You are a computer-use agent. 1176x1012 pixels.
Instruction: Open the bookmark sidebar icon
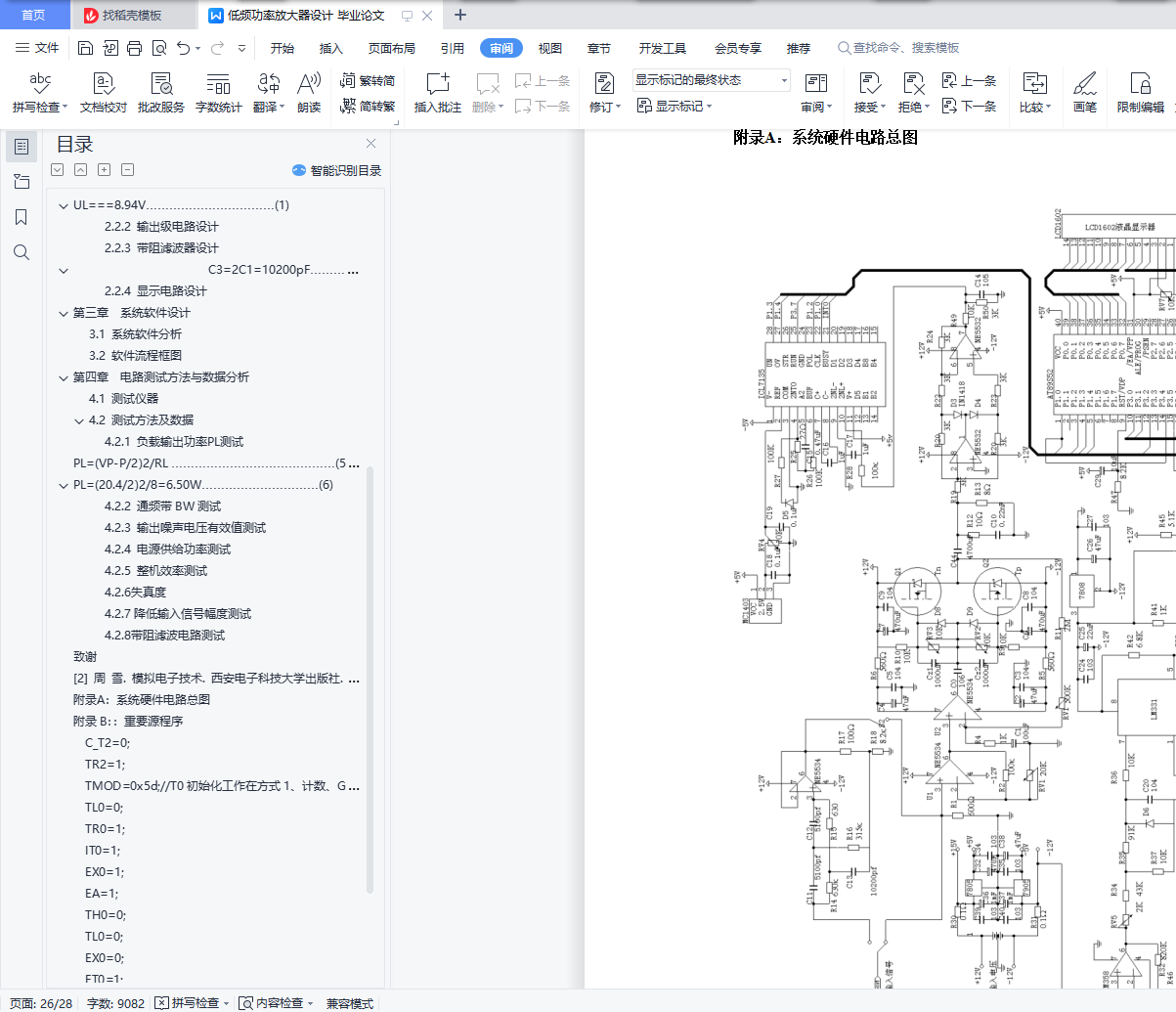(x=22, y=217)
